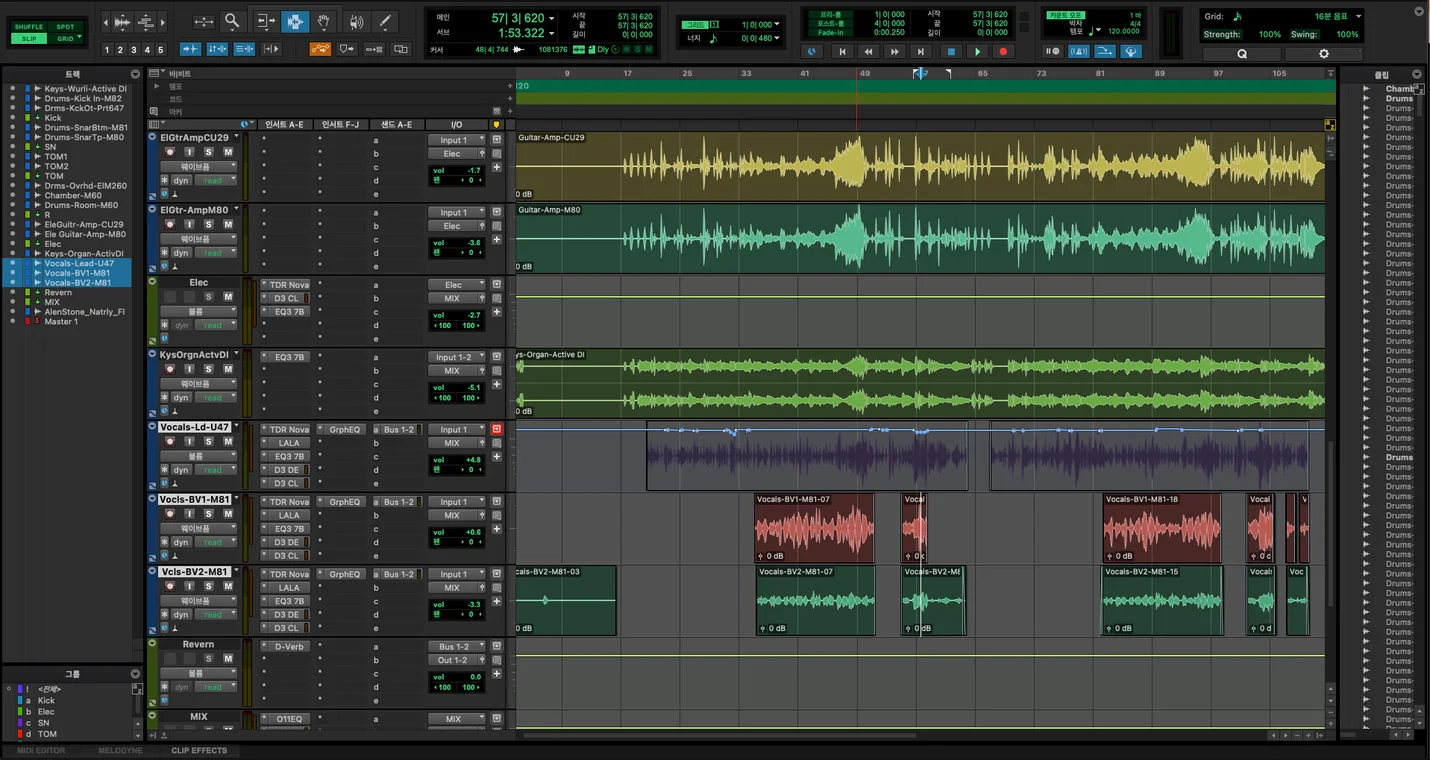Recall zoom preset 5
Screen dimensions: 1430x760
(x=160, y=50)
